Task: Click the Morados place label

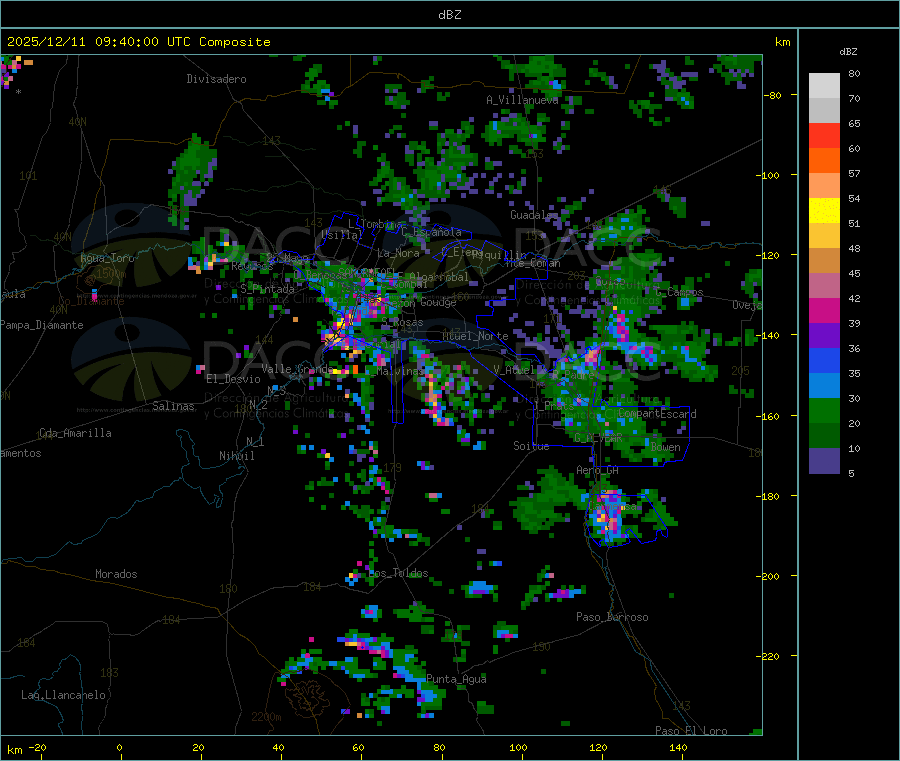Action: (116, 574)
